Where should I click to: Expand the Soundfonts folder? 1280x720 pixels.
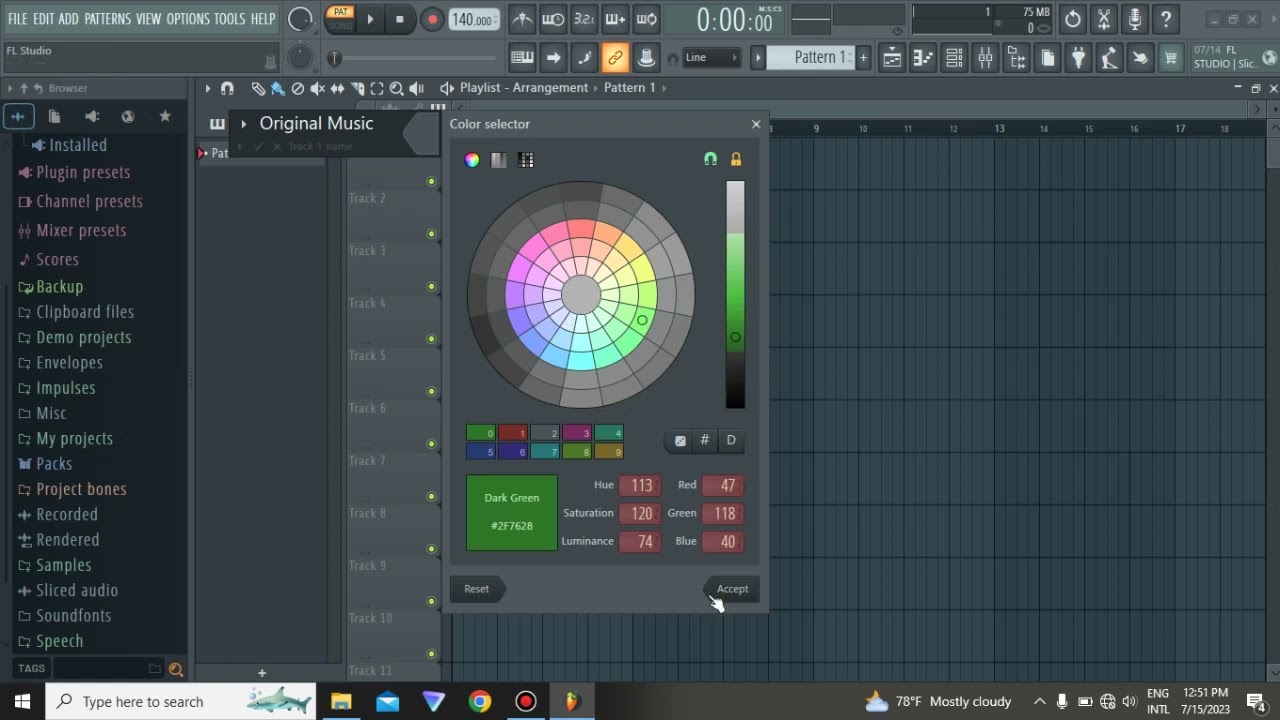74,615
